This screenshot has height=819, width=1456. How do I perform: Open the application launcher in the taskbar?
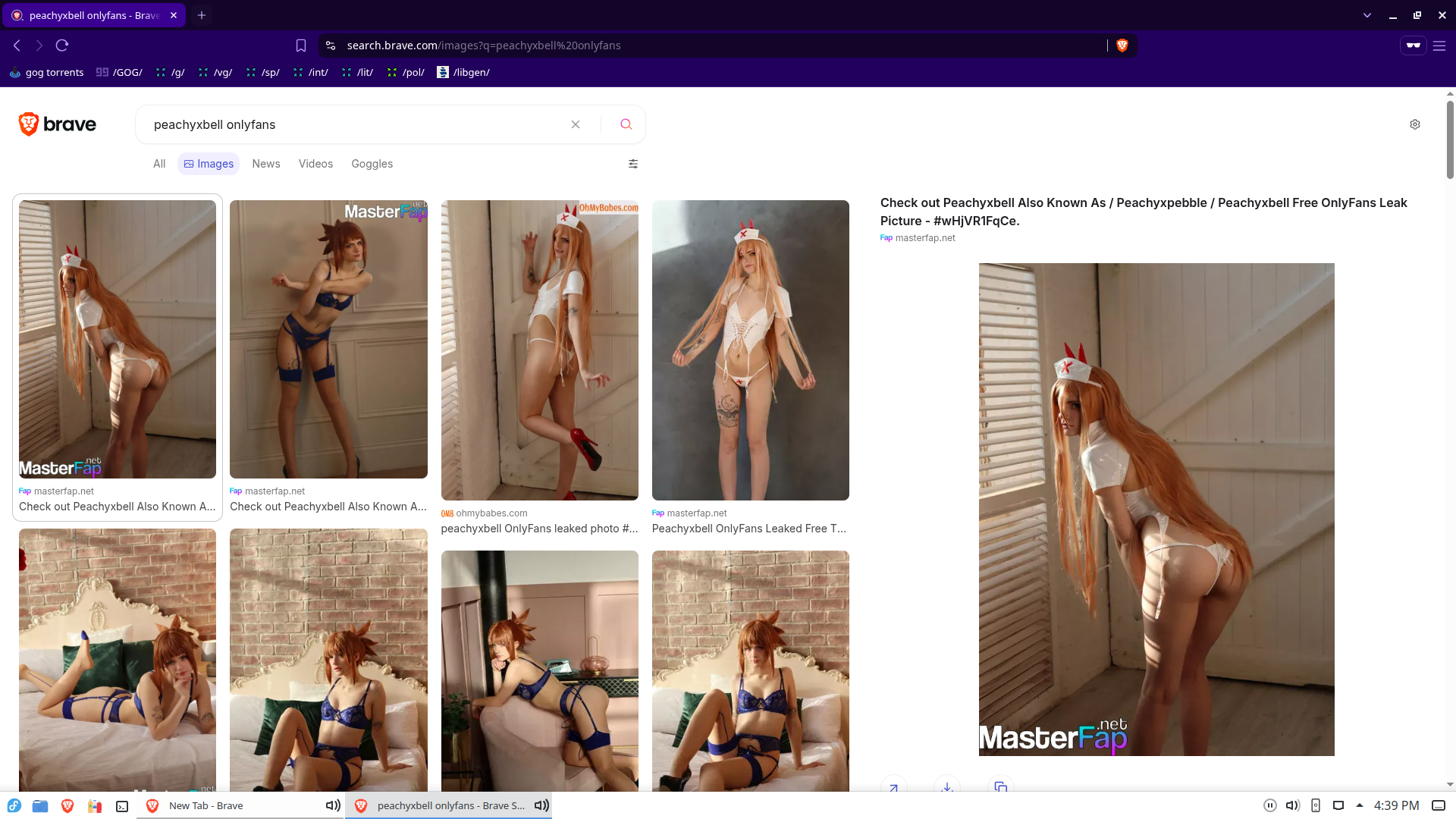14,805
